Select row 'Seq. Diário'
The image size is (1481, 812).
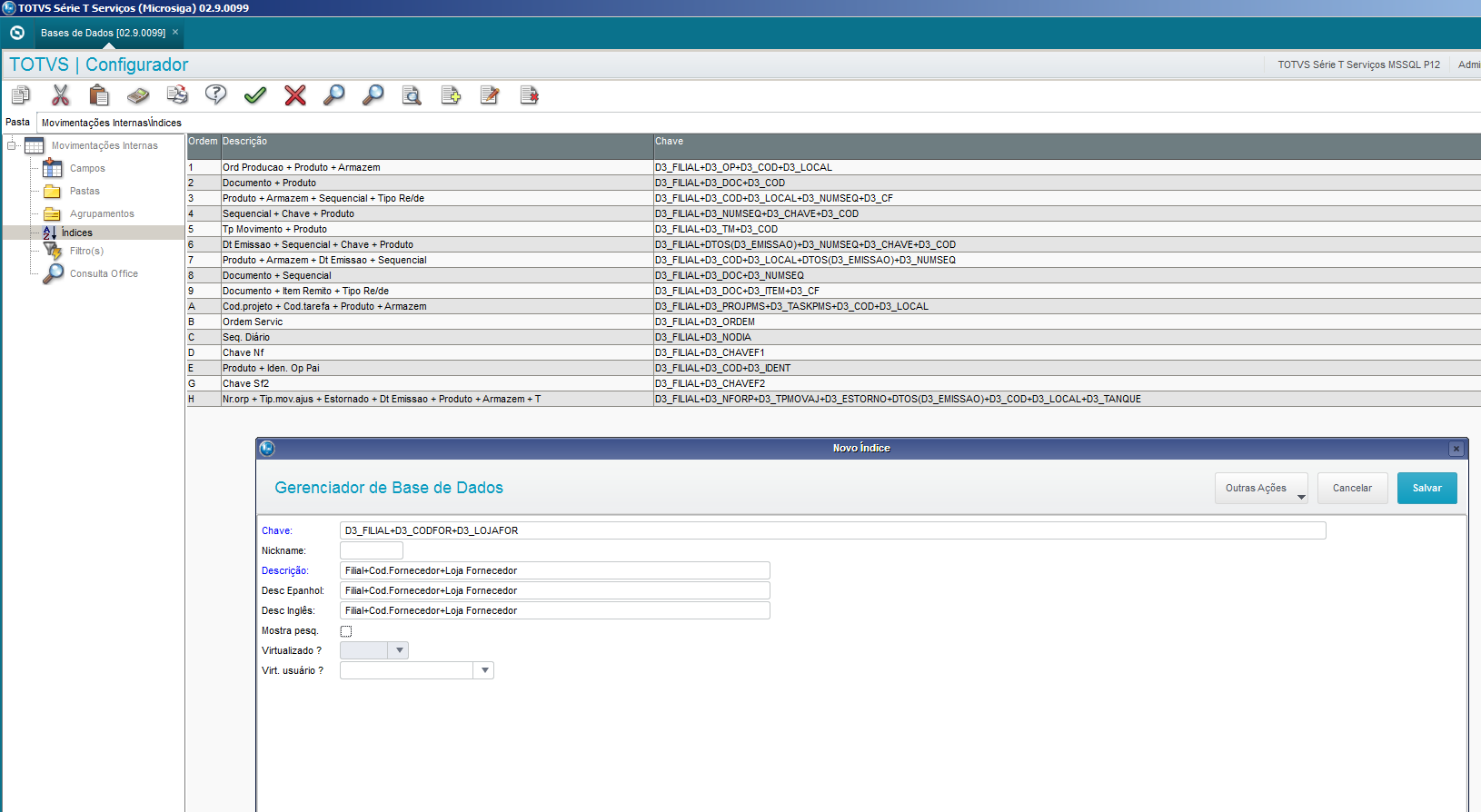tap(834, 337)
